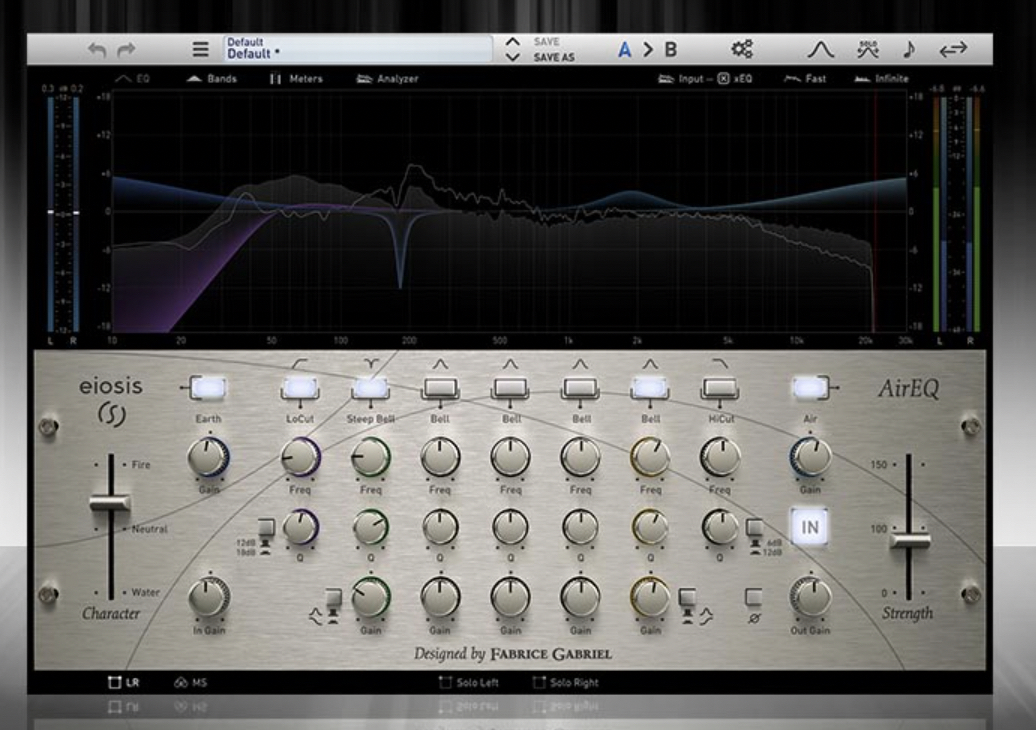Toggle the phase invert switch
Viewport: 1036px width, 730px height.
pyautogui.click(x=754, y=597)
